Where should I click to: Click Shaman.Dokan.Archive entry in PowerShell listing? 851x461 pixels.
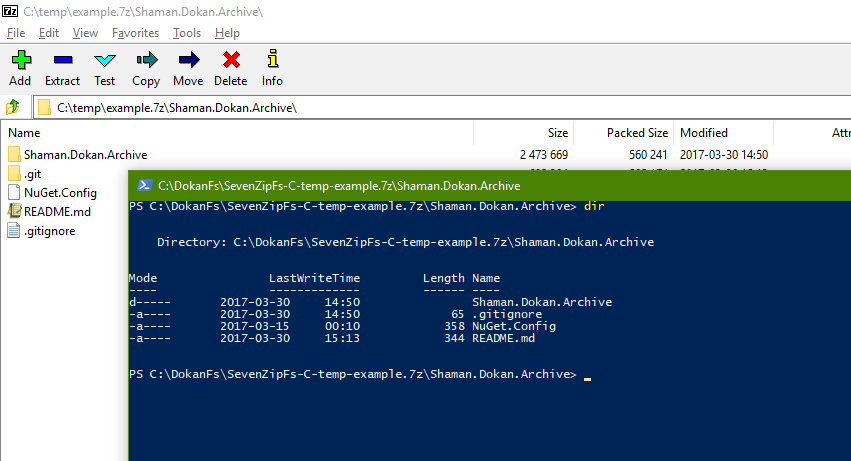coord(542,302)
